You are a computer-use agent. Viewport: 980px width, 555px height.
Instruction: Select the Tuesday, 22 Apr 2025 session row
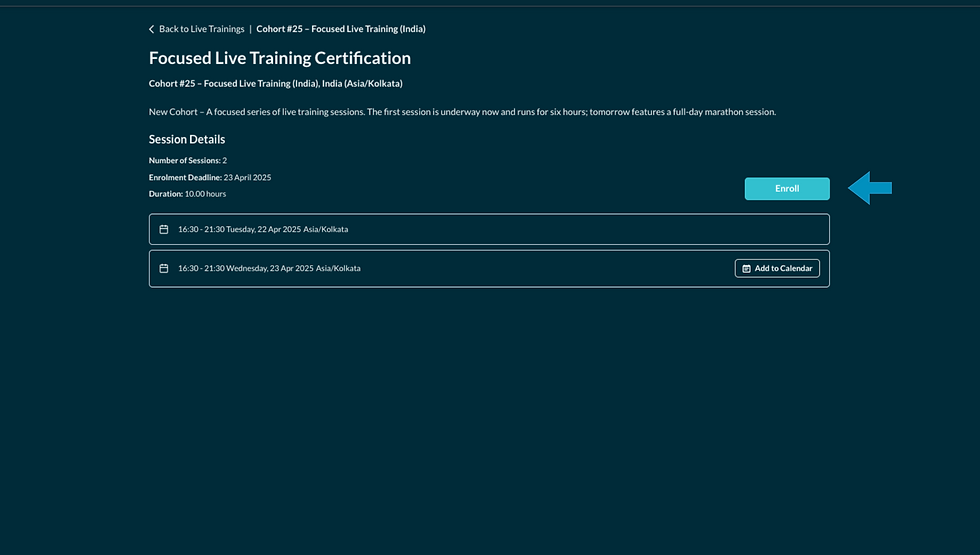coord(489,229)
